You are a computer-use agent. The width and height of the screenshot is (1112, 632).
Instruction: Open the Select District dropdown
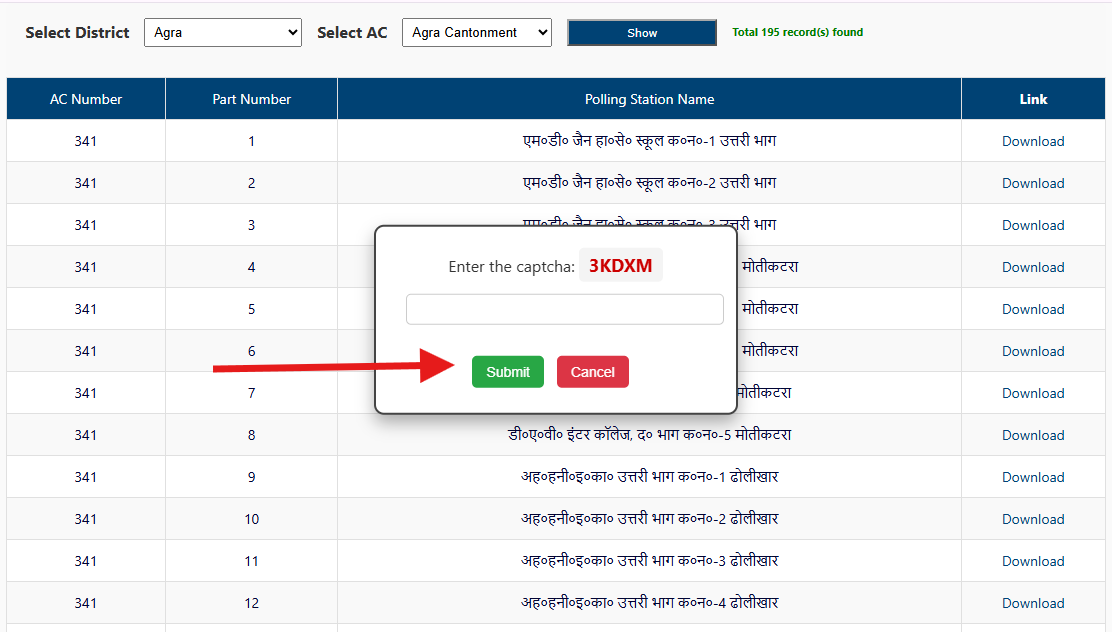[223, 33]
